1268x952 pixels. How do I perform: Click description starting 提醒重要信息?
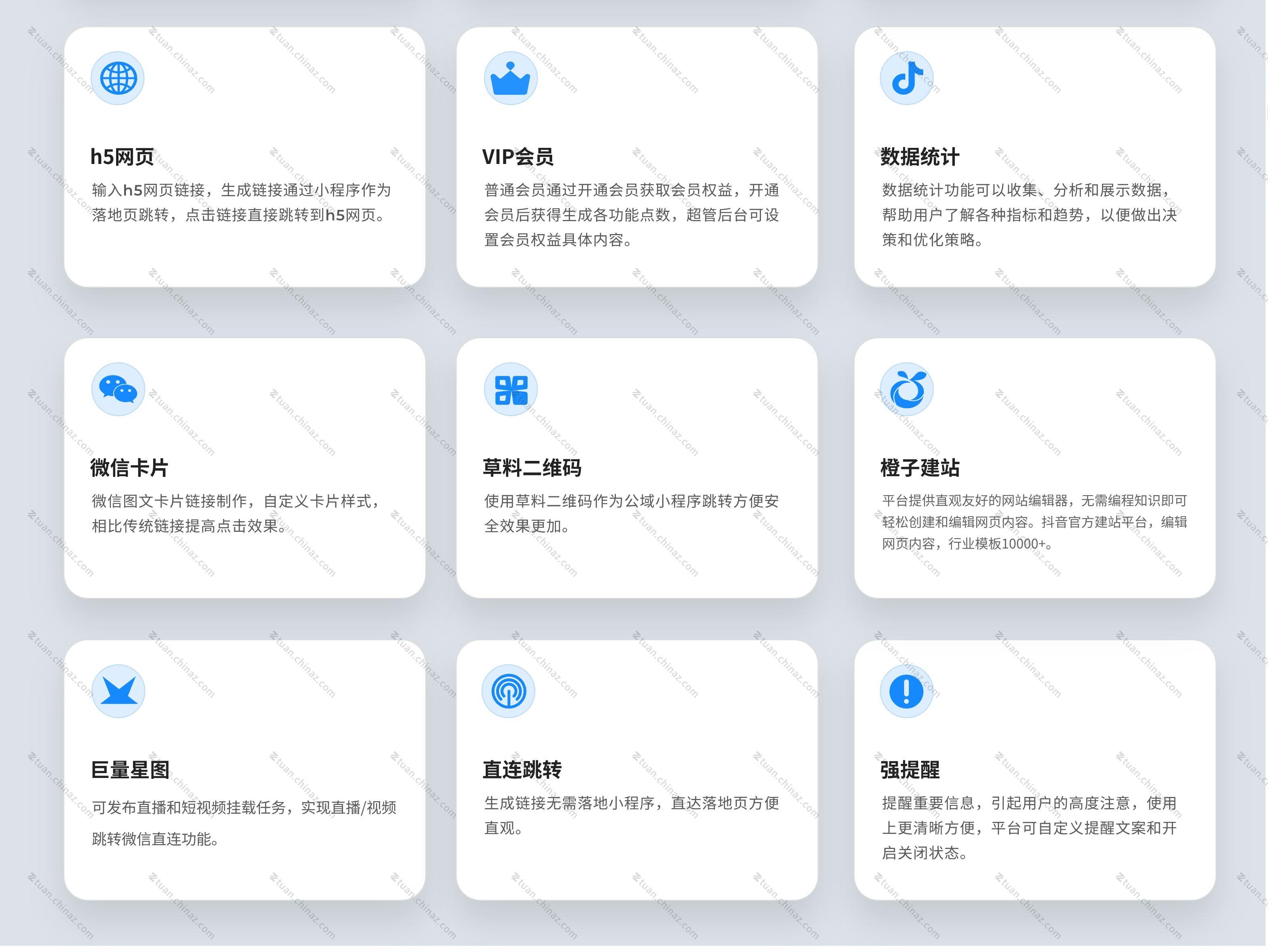click(1029, 828)
